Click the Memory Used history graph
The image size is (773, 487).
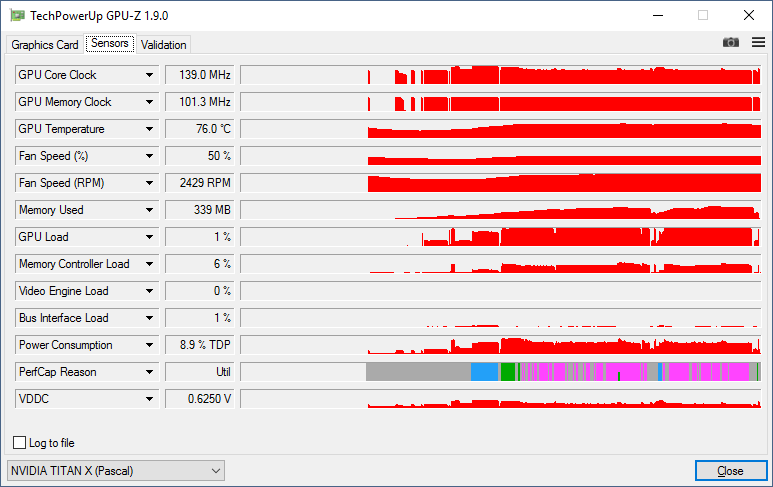pyautogui.click(x=501, y=210)
